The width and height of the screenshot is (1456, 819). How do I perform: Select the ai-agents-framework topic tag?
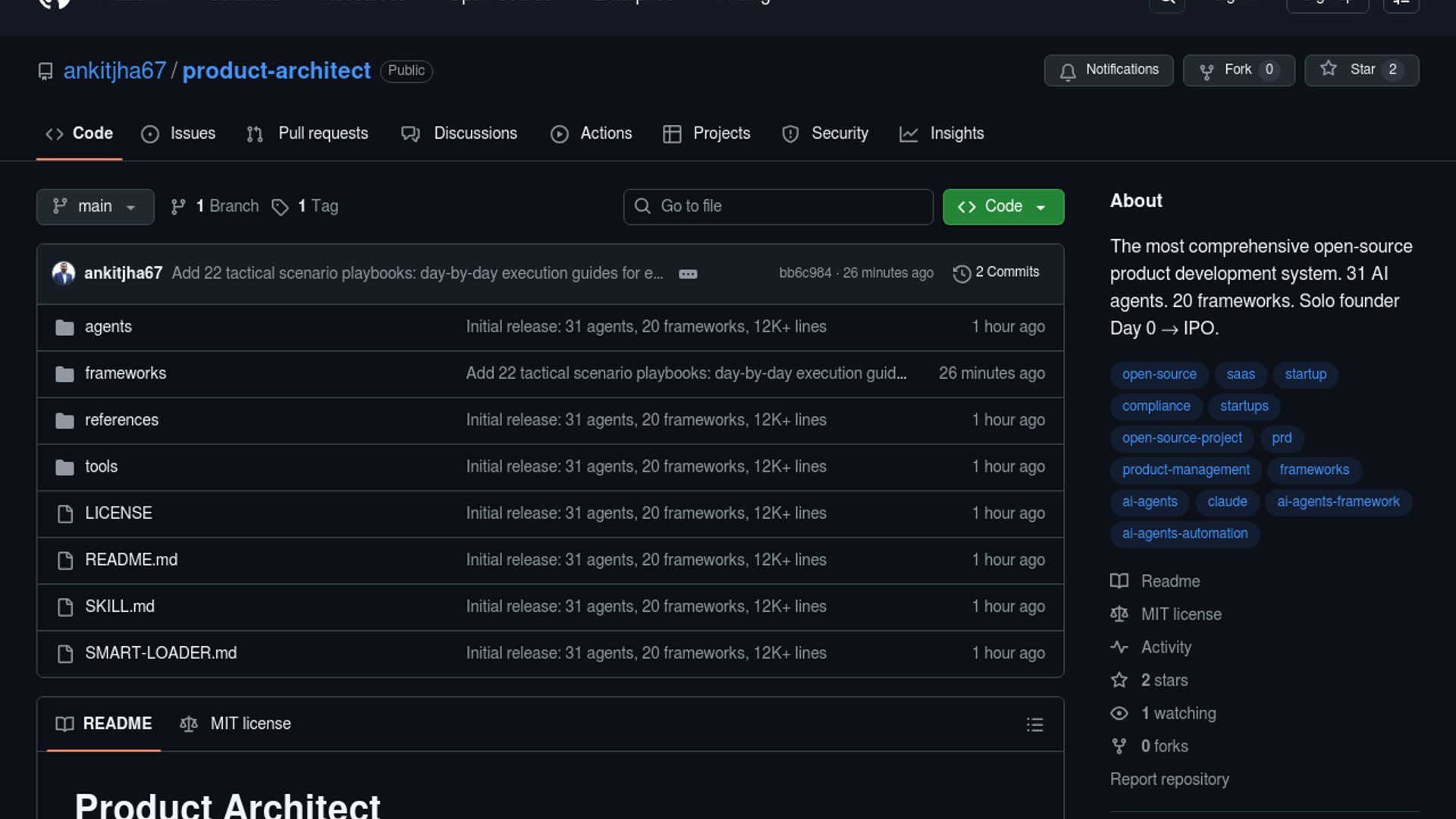[1338, 501]
